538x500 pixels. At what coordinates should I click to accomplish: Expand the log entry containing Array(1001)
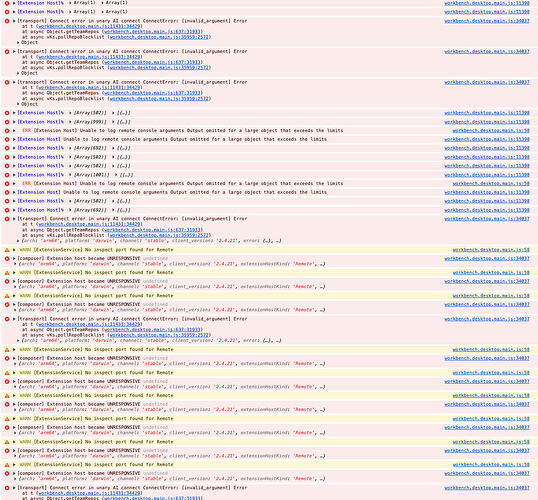[x=14, y=175]
